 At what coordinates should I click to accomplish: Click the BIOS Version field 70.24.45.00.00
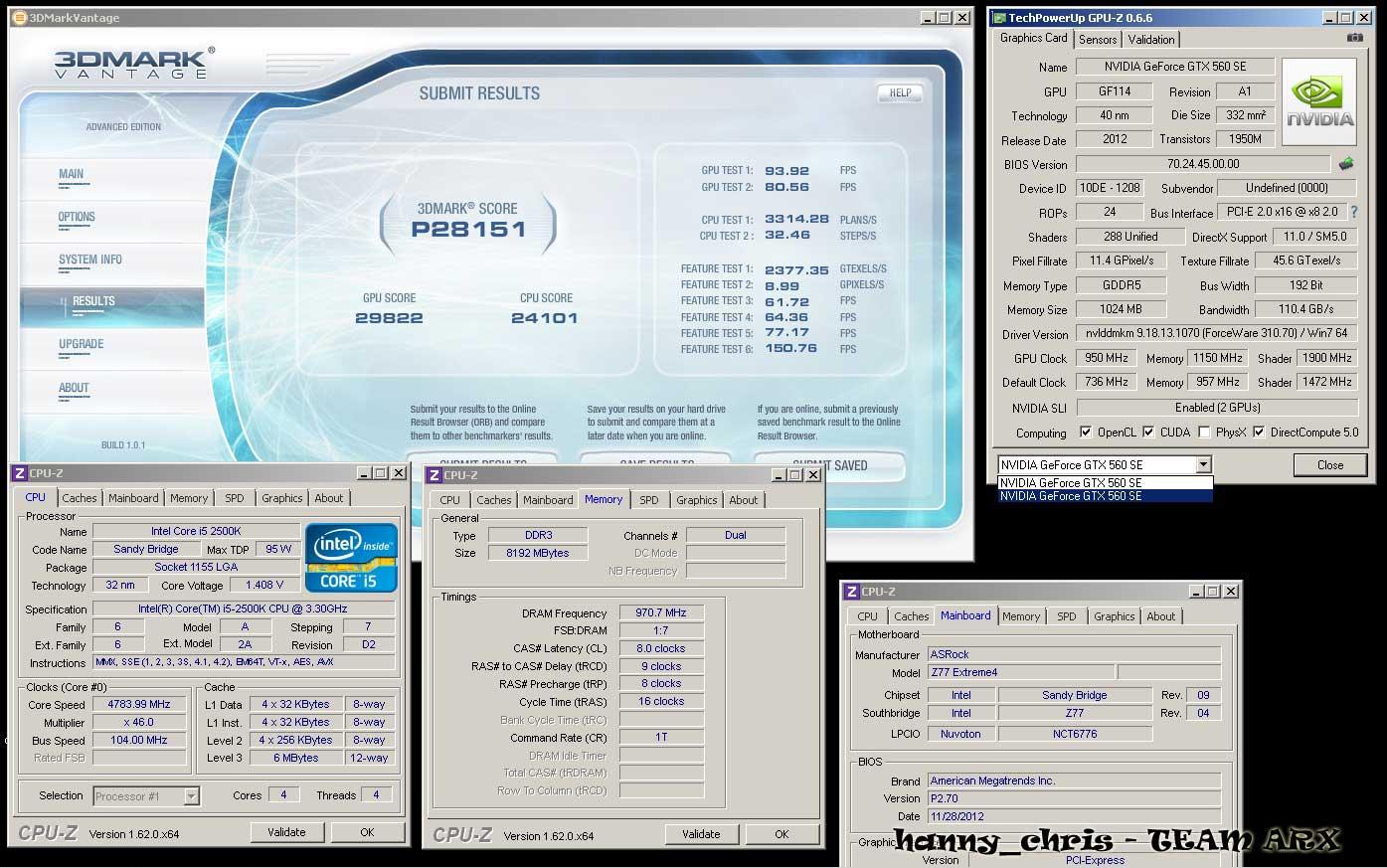pyautogui.click(x=1203, y=164)
